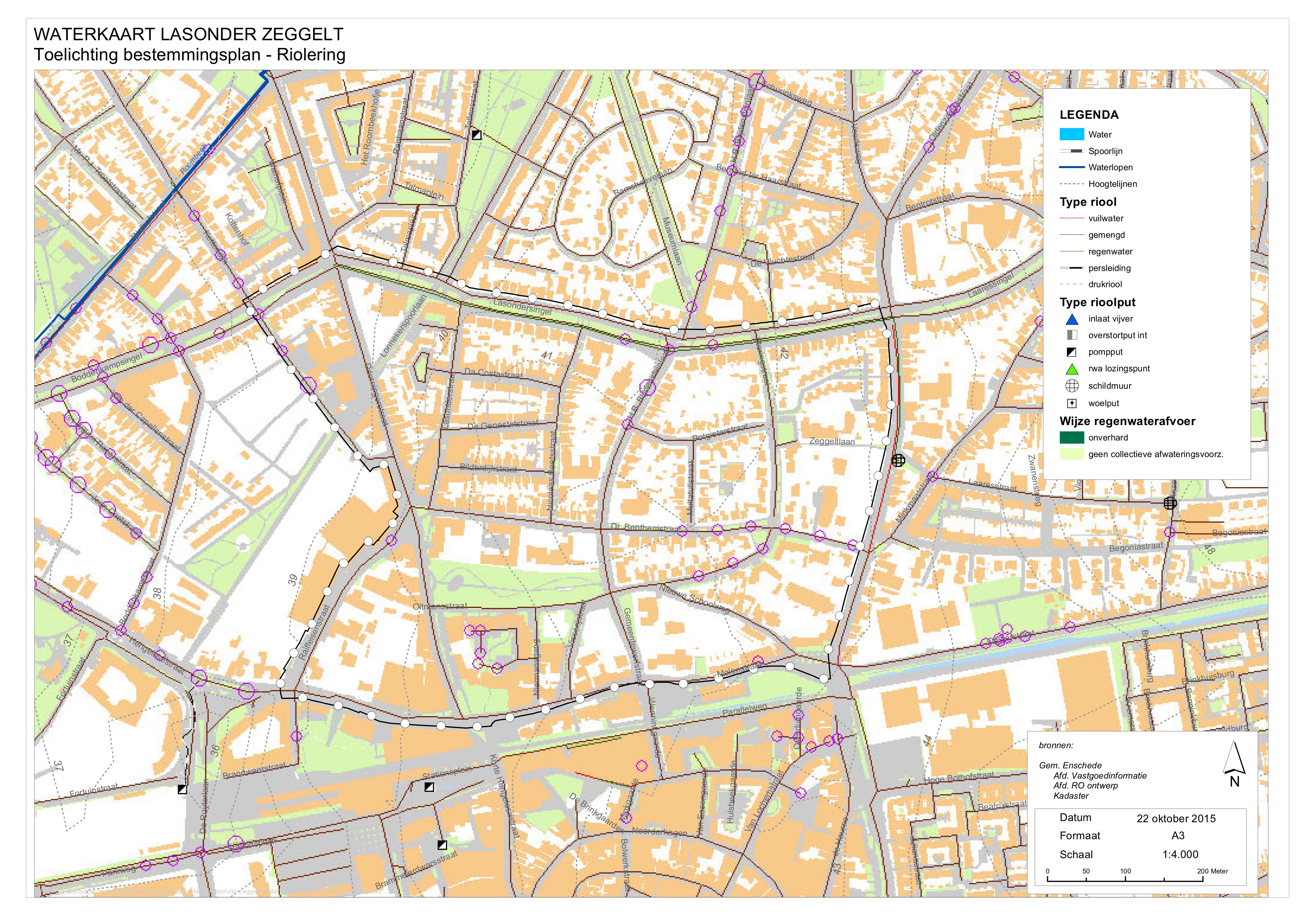This screenshot has height=924, width=1307.
Task: Click the Afd. Vastgoedinformatie source line
Action: [x=1100, y=775]
